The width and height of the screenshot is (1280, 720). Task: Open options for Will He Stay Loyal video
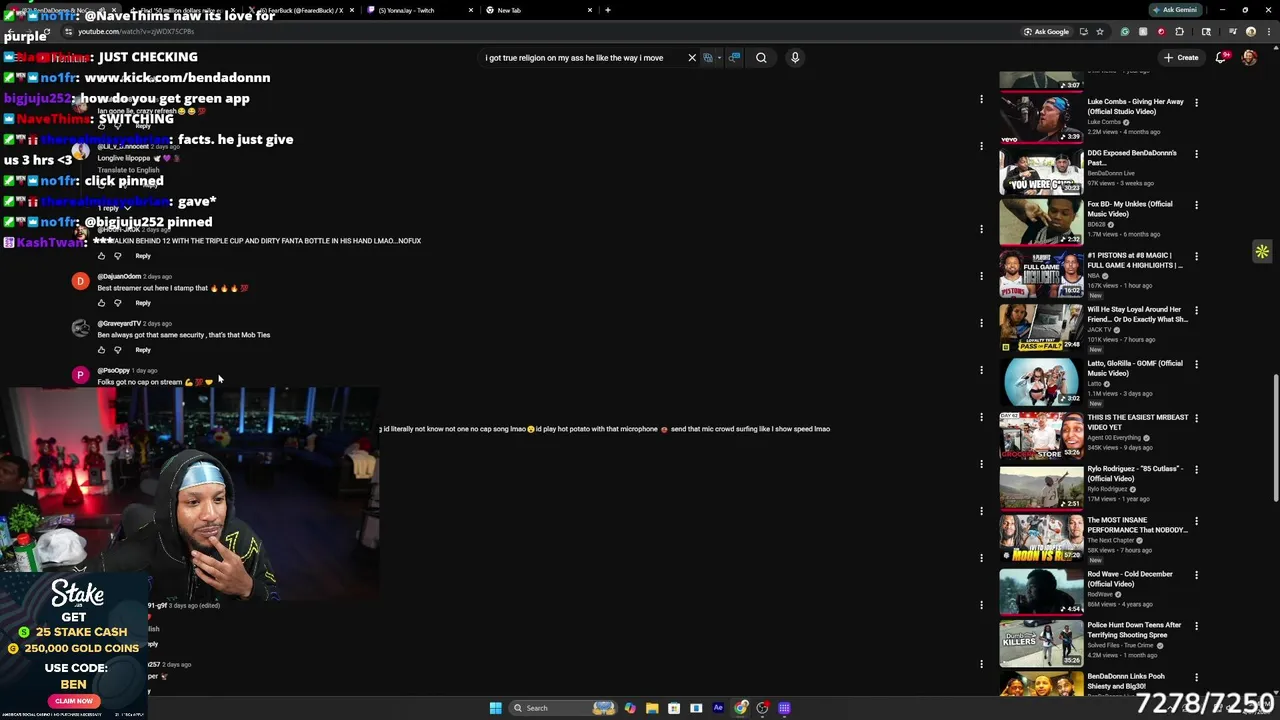click(1196, 310)
